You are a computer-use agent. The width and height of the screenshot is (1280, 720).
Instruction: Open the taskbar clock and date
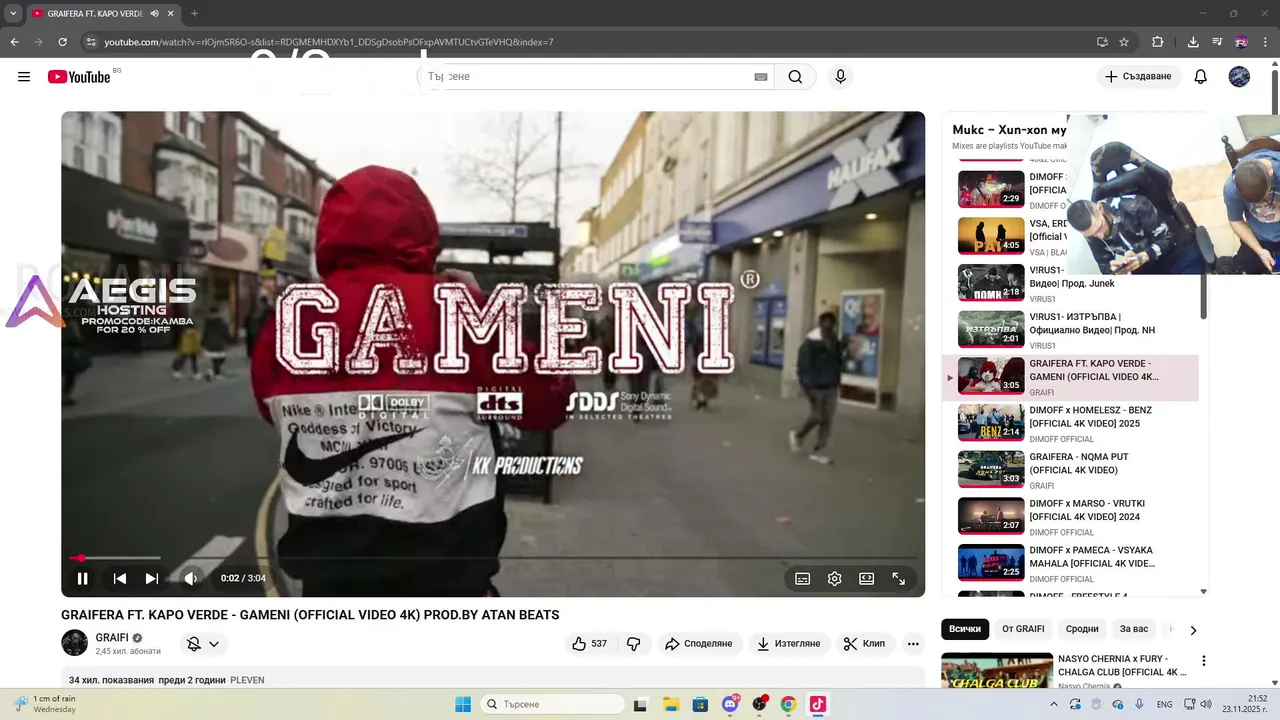pos(1245,704)
